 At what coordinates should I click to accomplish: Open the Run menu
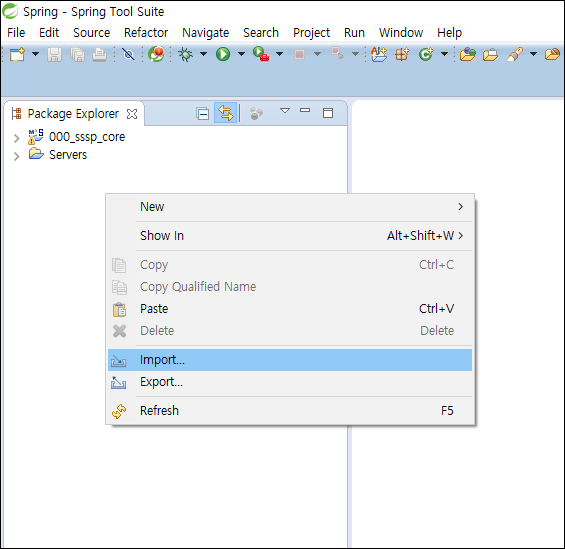coord(354,33)
